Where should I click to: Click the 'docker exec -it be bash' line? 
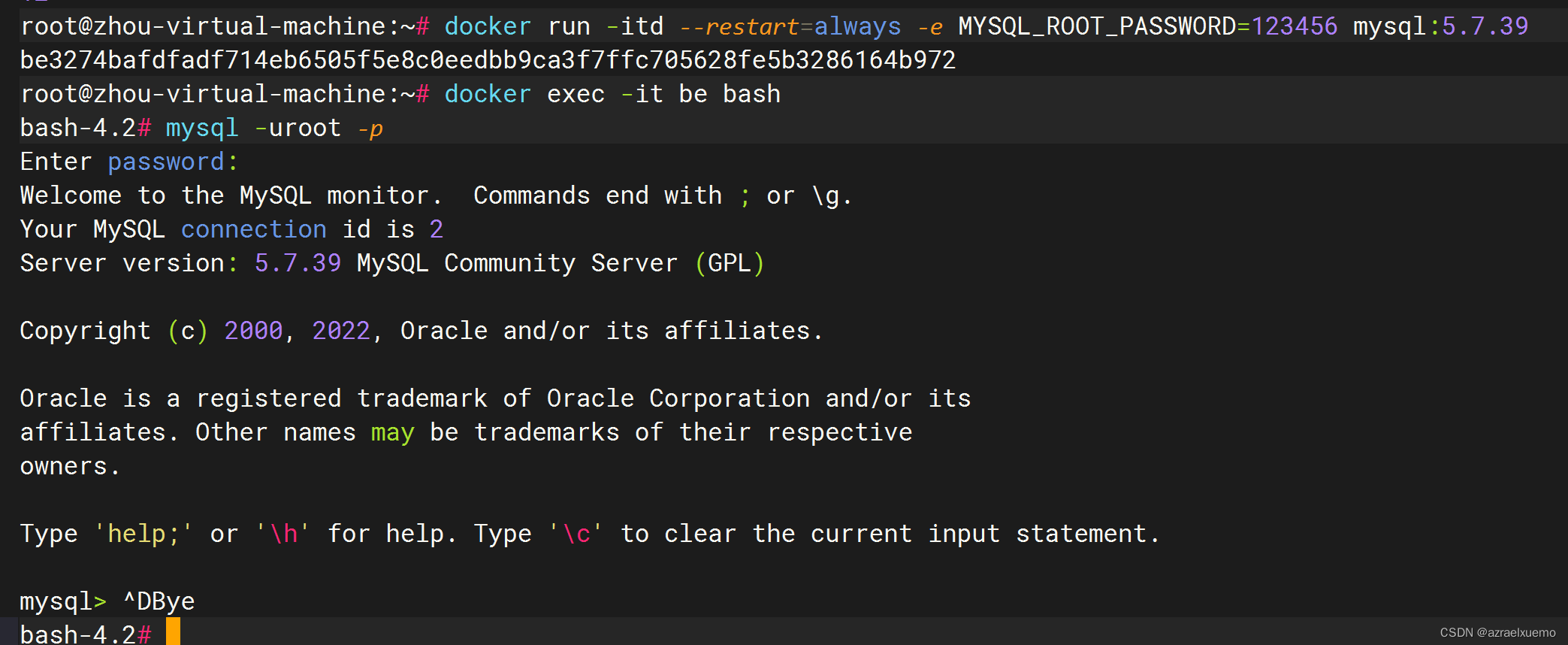(400, 94)
